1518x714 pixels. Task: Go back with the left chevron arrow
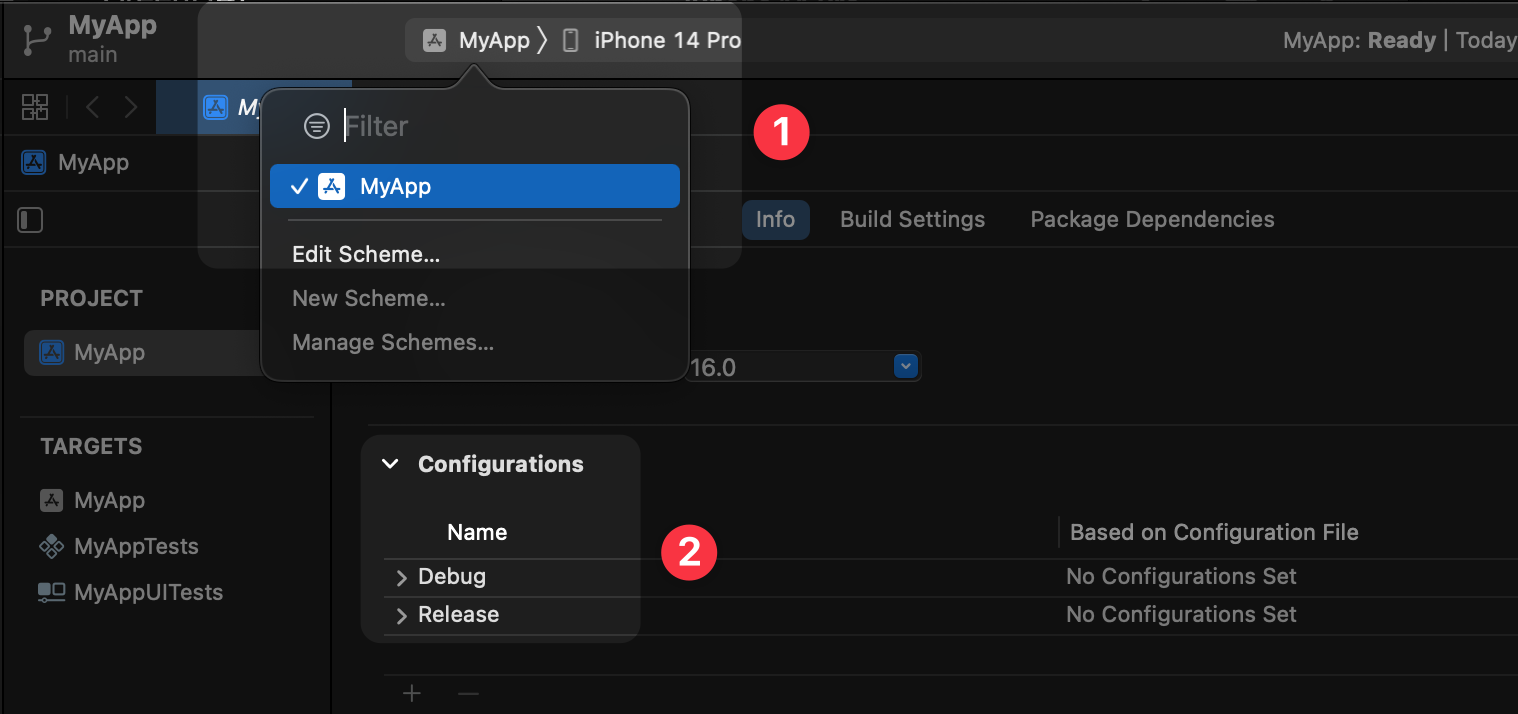pos(93,107)
